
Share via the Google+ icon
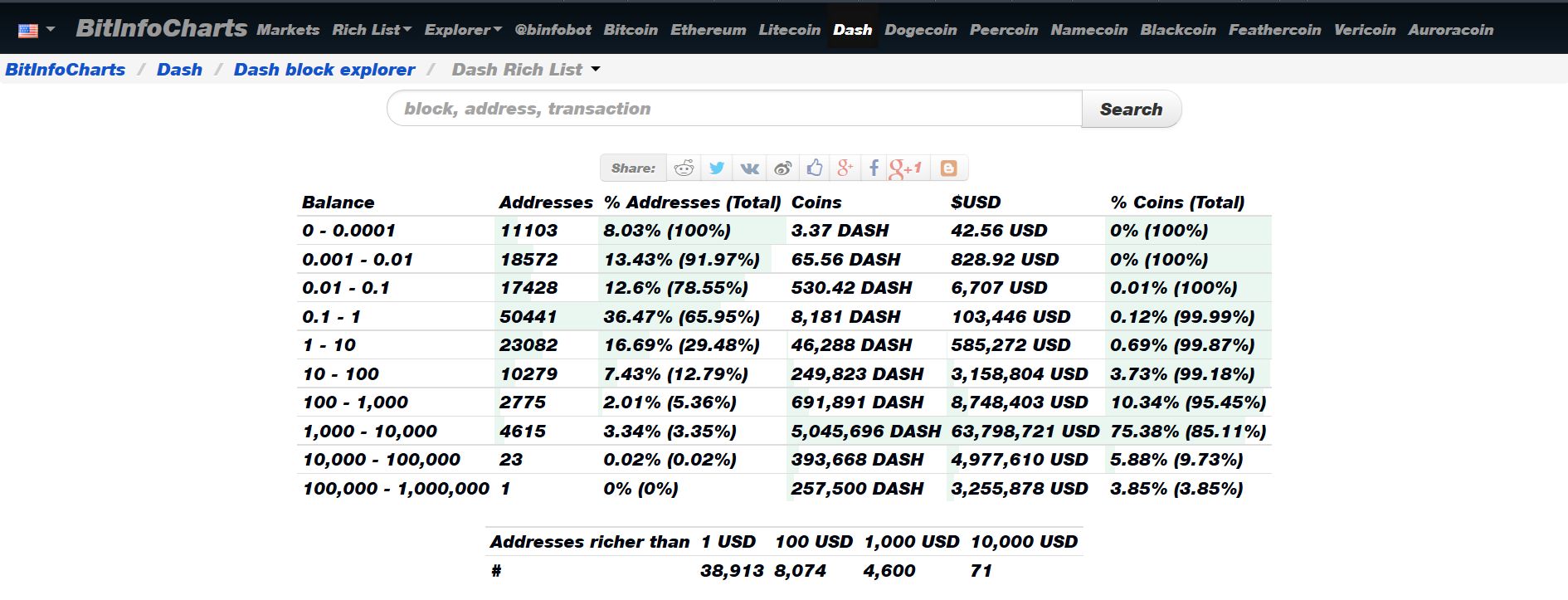845,168
